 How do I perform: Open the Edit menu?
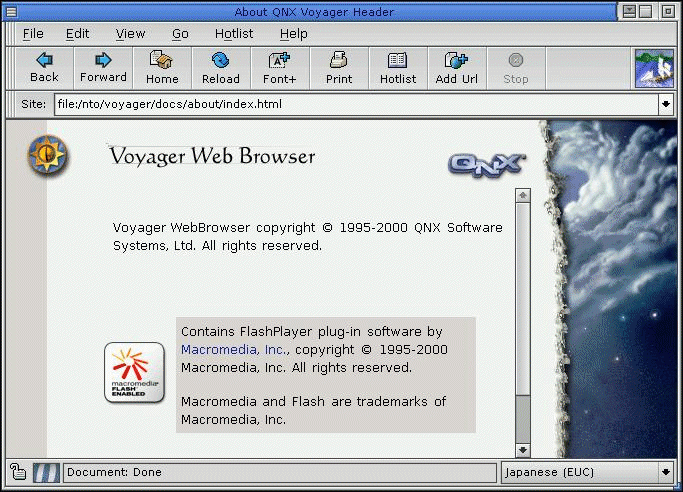[78, 34]
